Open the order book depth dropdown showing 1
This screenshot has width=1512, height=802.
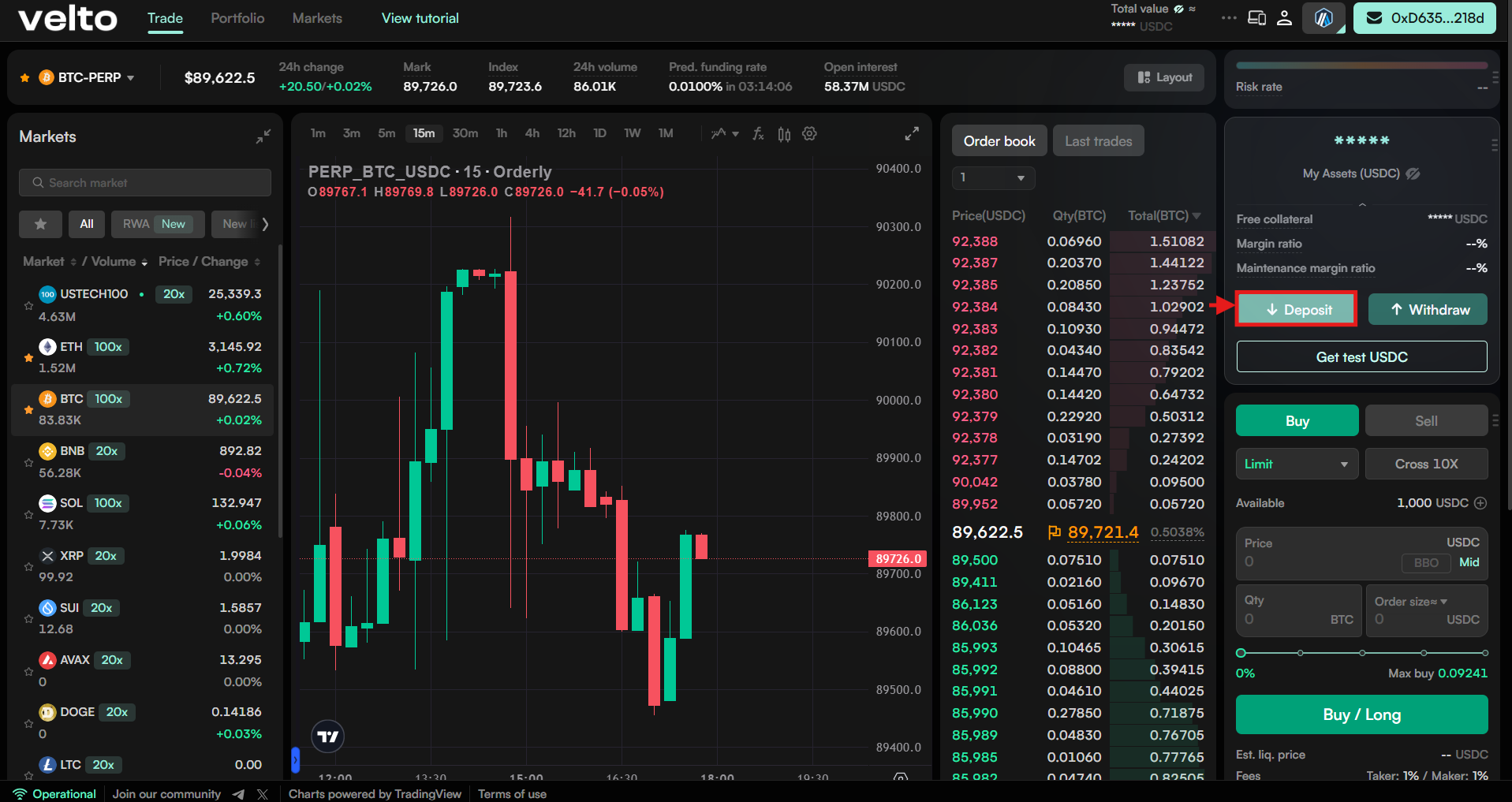(x=992, y=178)
